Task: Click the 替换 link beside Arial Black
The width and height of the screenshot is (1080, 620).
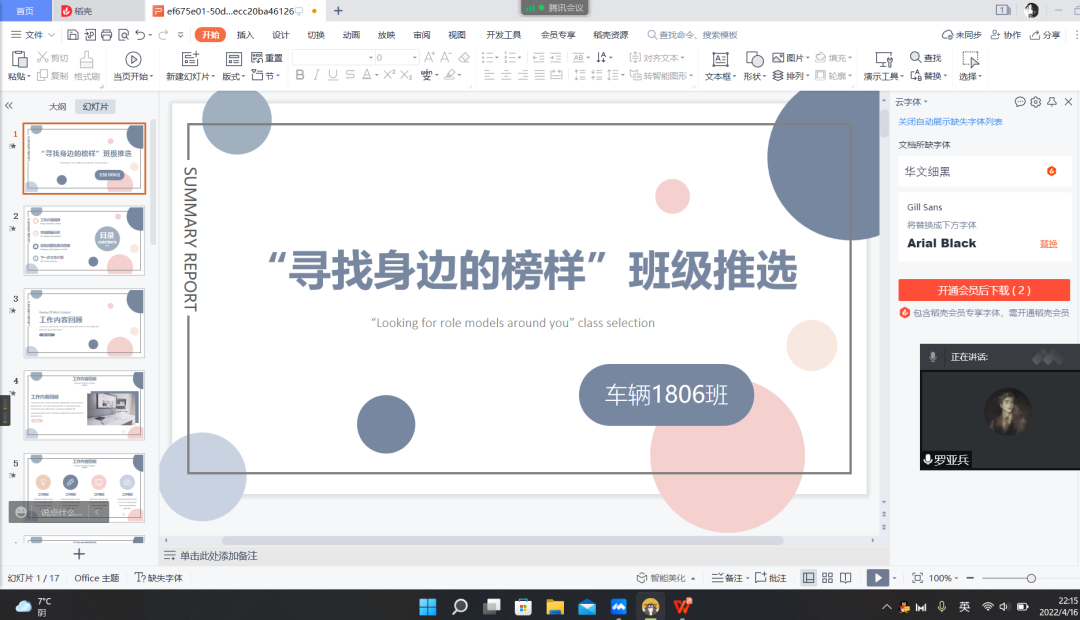Action: pyautogui.click(x=1048, y=243)
